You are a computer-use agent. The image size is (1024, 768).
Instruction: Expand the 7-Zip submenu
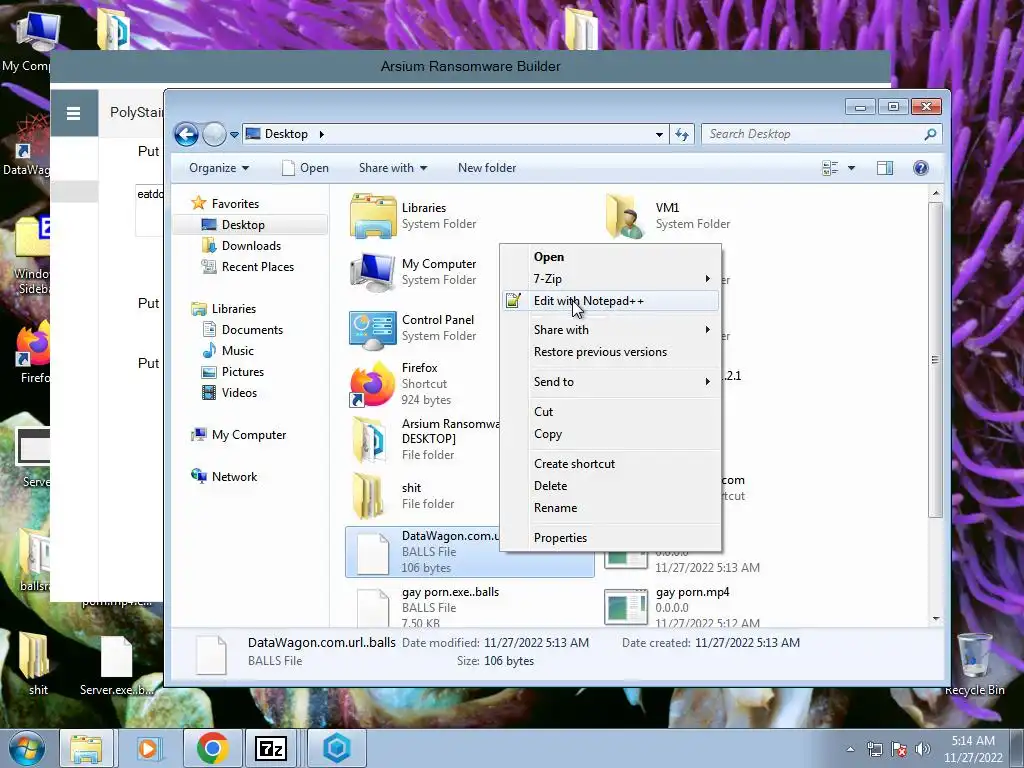(612, 279)
